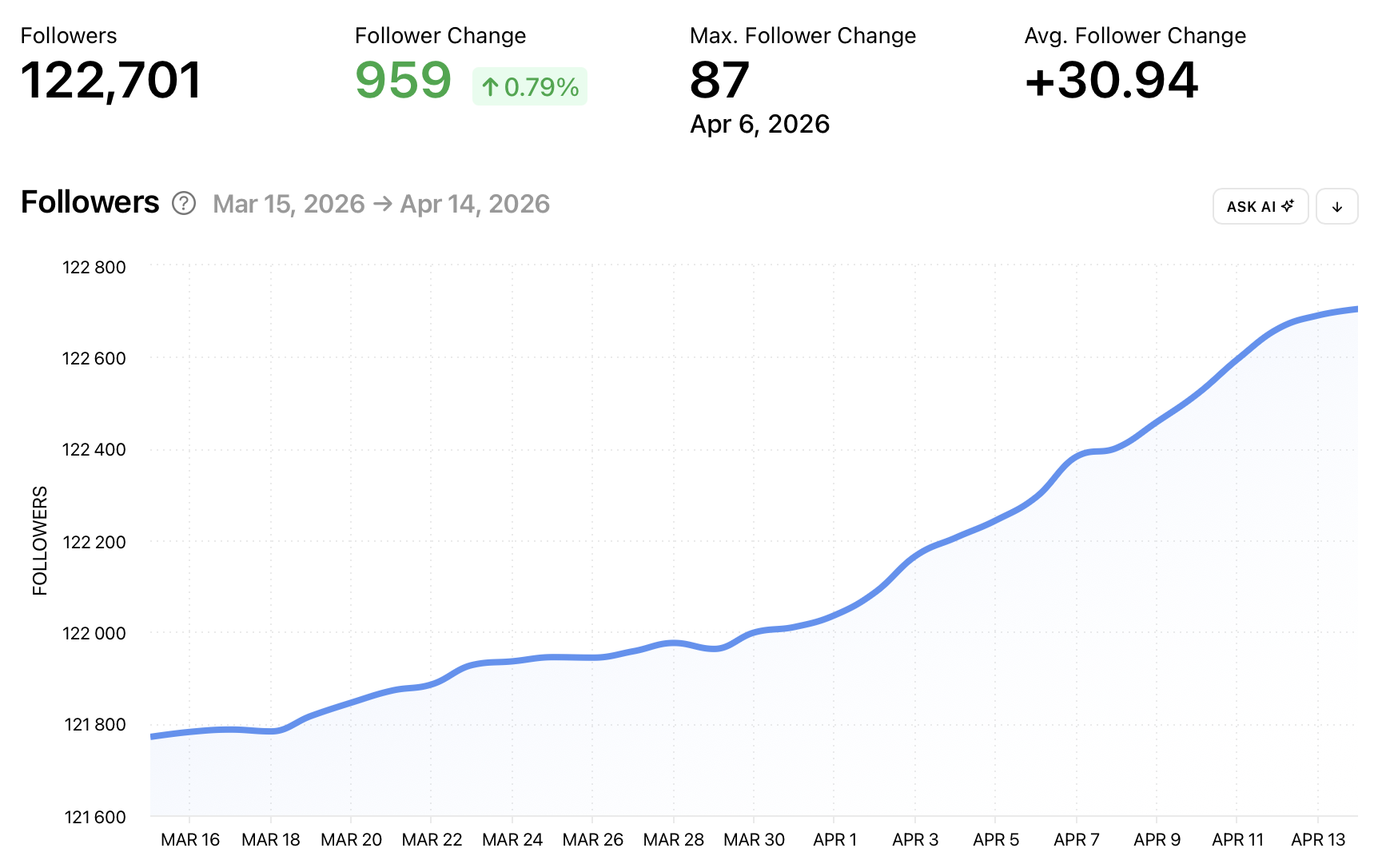Click the date range arrow between the dates

click(384, 204)
